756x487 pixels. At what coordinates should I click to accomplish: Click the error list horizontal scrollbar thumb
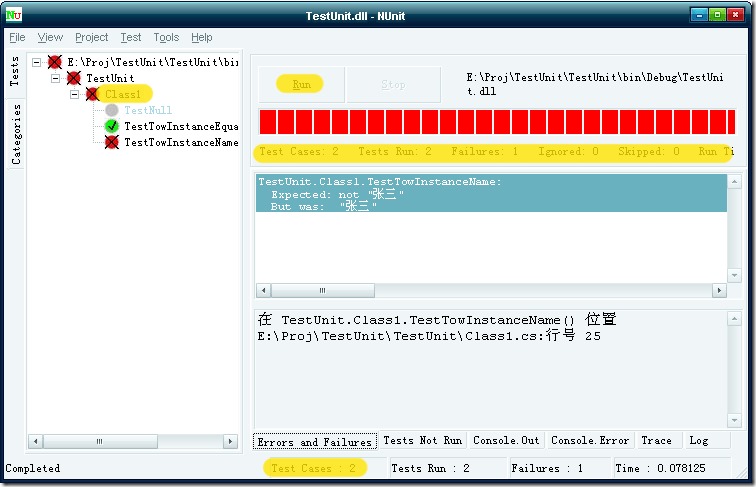(323, 290)
